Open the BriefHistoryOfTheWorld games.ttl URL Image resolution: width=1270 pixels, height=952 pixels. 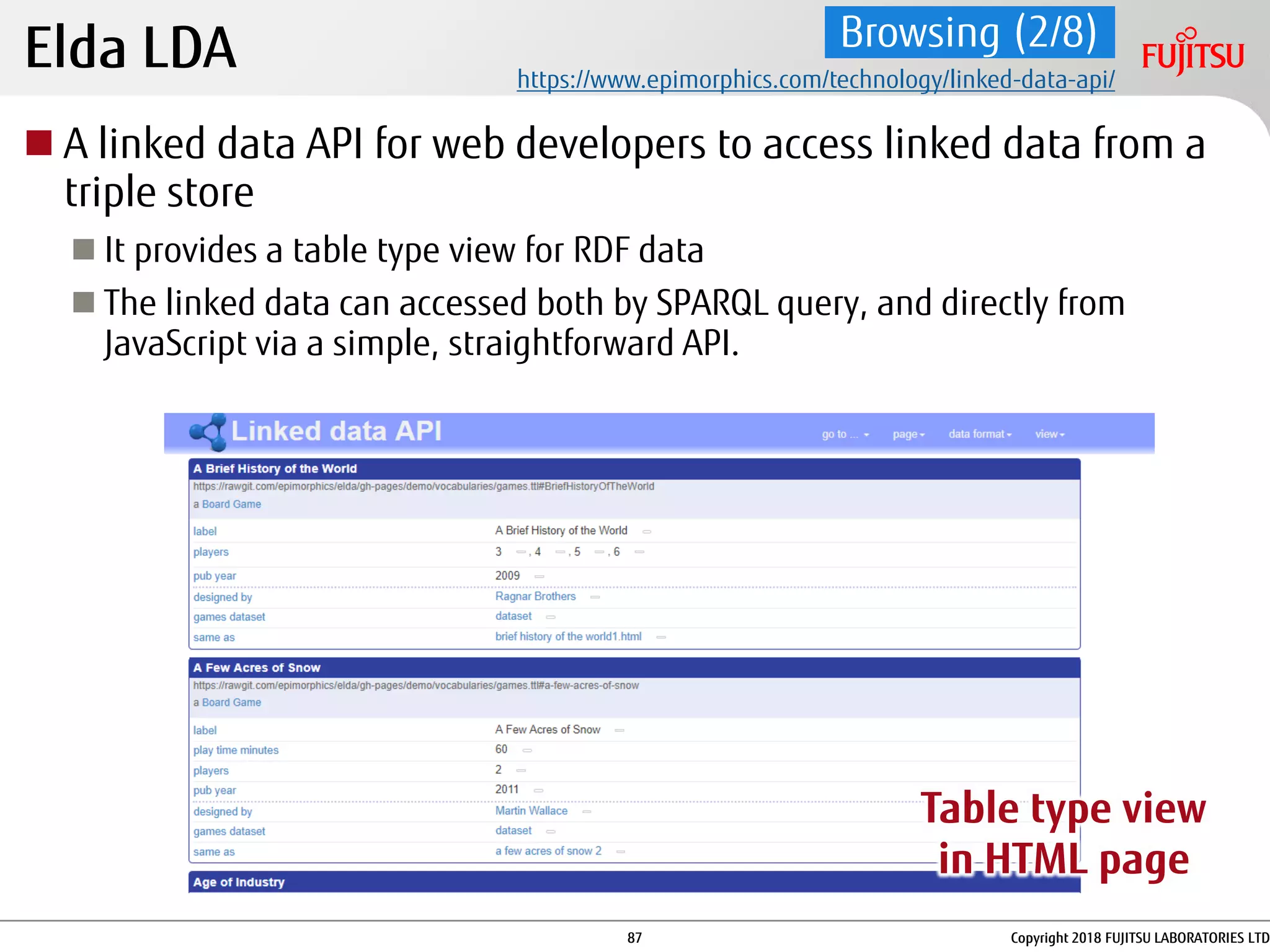424,487
